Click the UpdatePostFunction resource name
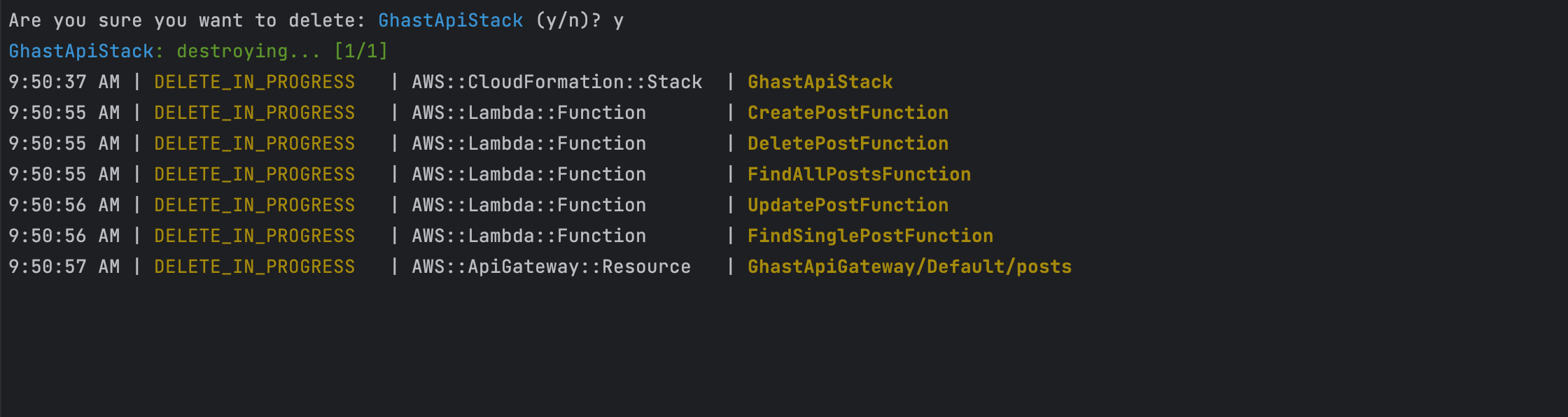The image size is (1568, 417). (848, 205)
